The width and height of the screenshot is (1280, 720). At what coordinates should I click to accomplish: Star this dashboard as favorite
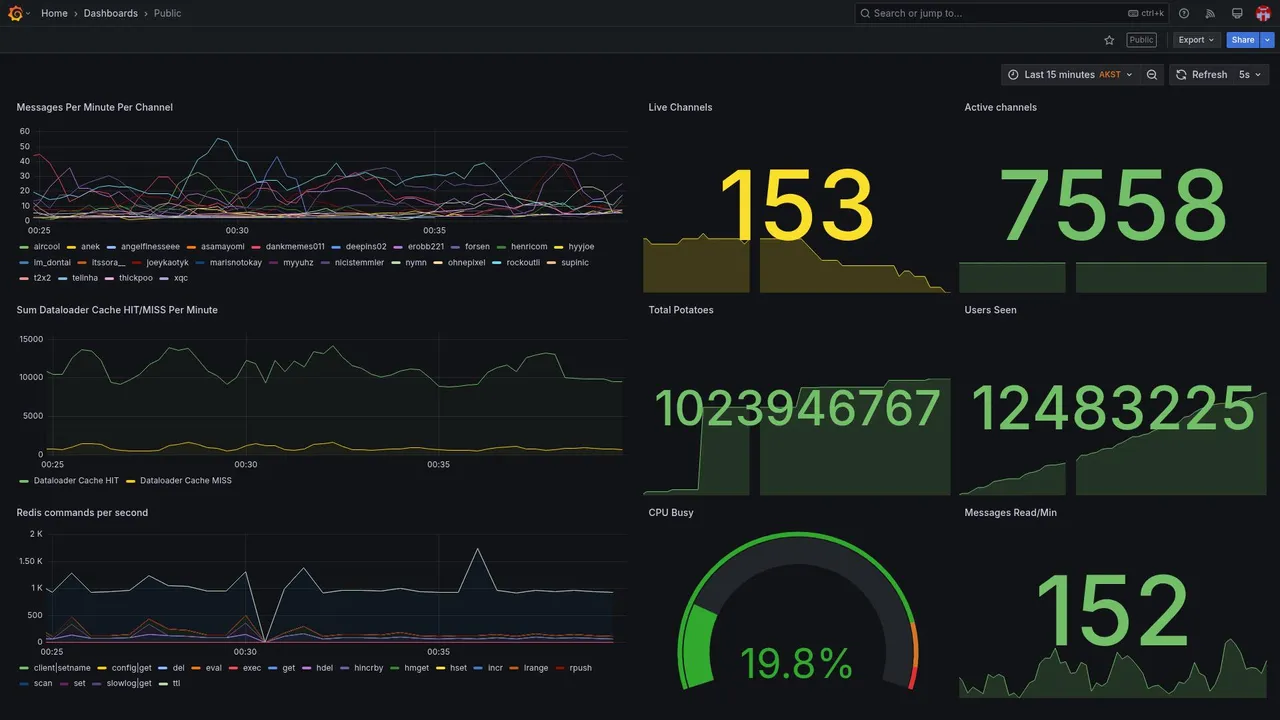click(x=1109, y=40)
